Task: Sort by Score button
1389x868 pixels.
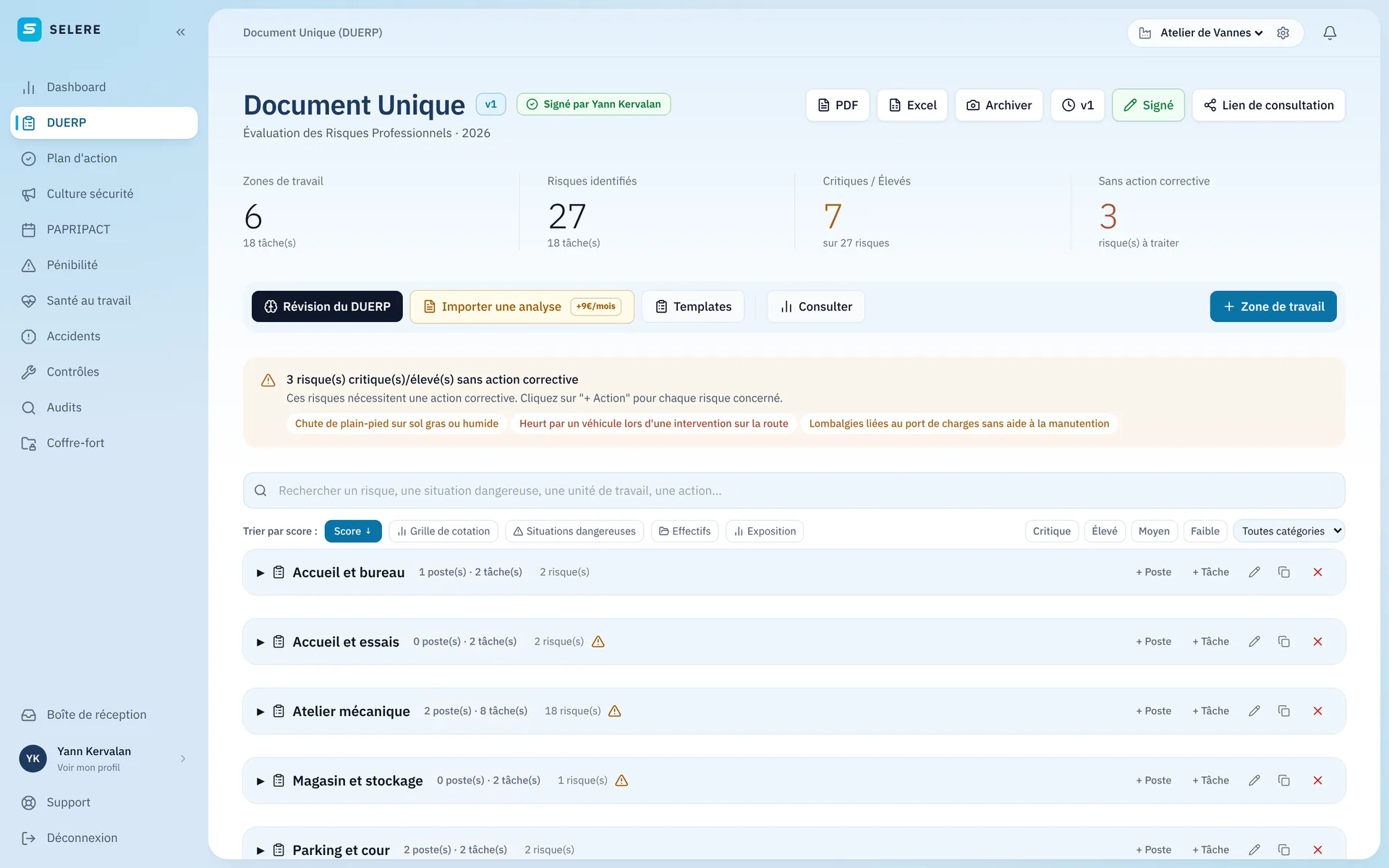Action: [x=353, y=531]
